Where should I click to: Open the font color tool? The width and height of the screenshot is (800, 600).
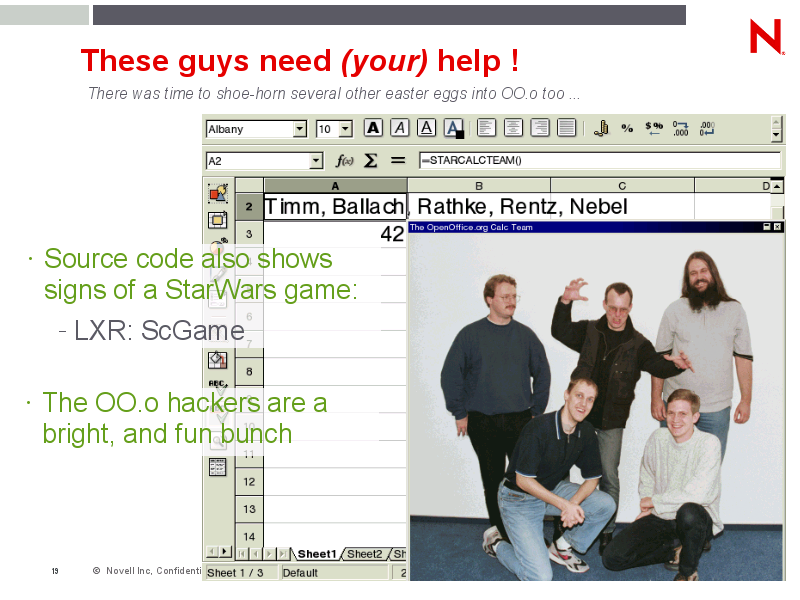[x=454, y=128]
